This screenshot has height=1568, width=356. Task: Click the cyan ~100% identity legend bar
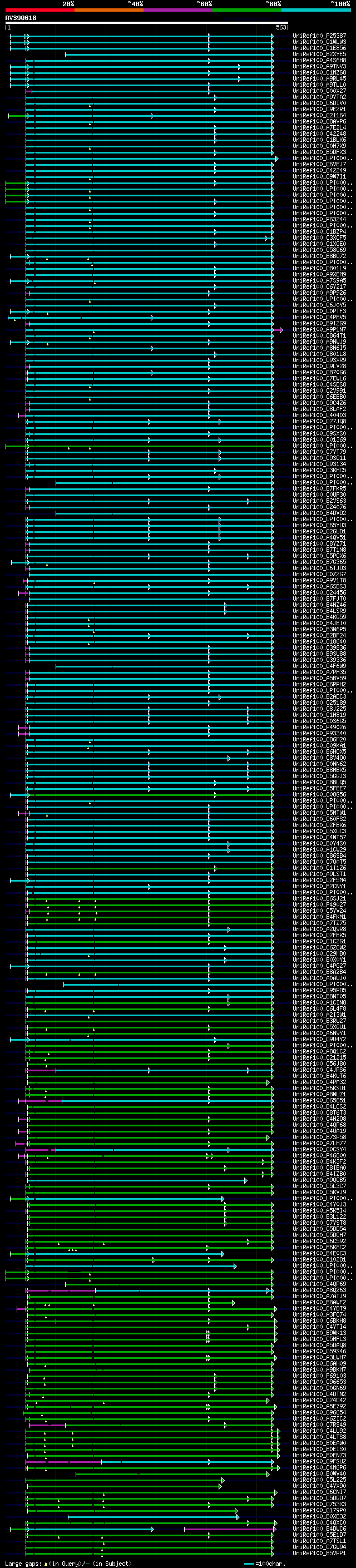click(x=316, y=10)
